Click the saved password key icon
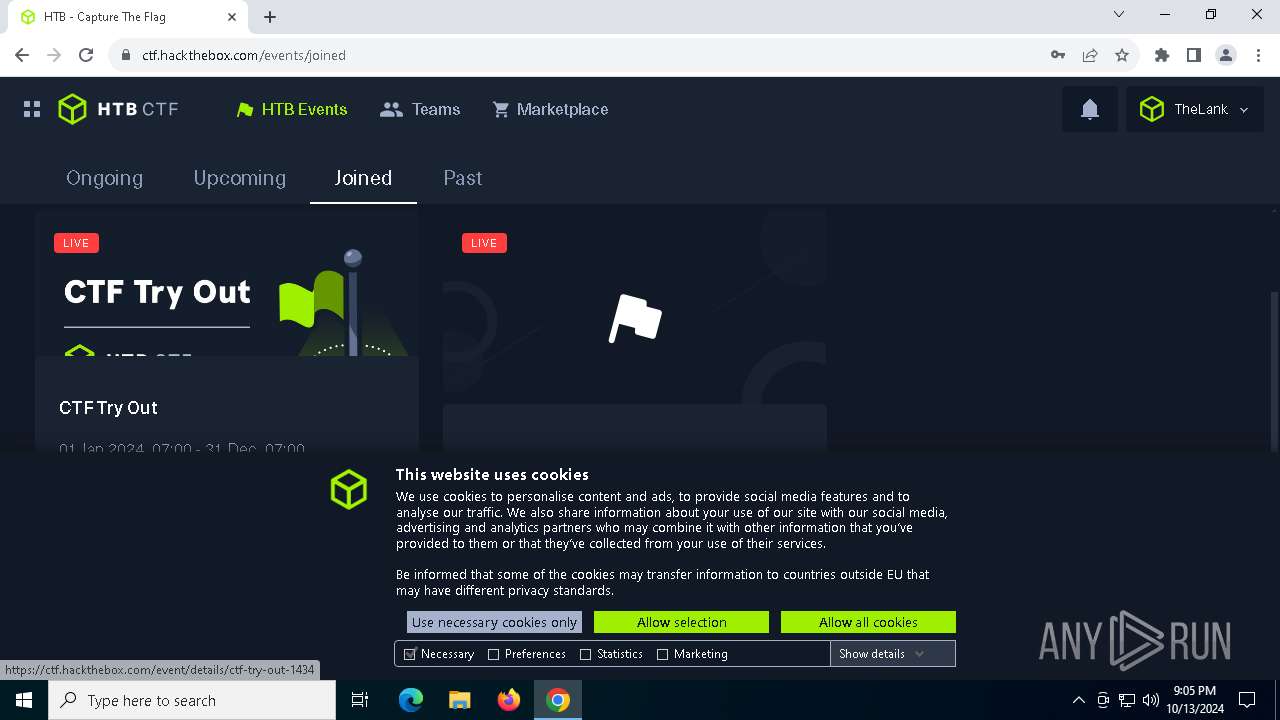This screenshot has height=720, width=1280. (1058, 55)
